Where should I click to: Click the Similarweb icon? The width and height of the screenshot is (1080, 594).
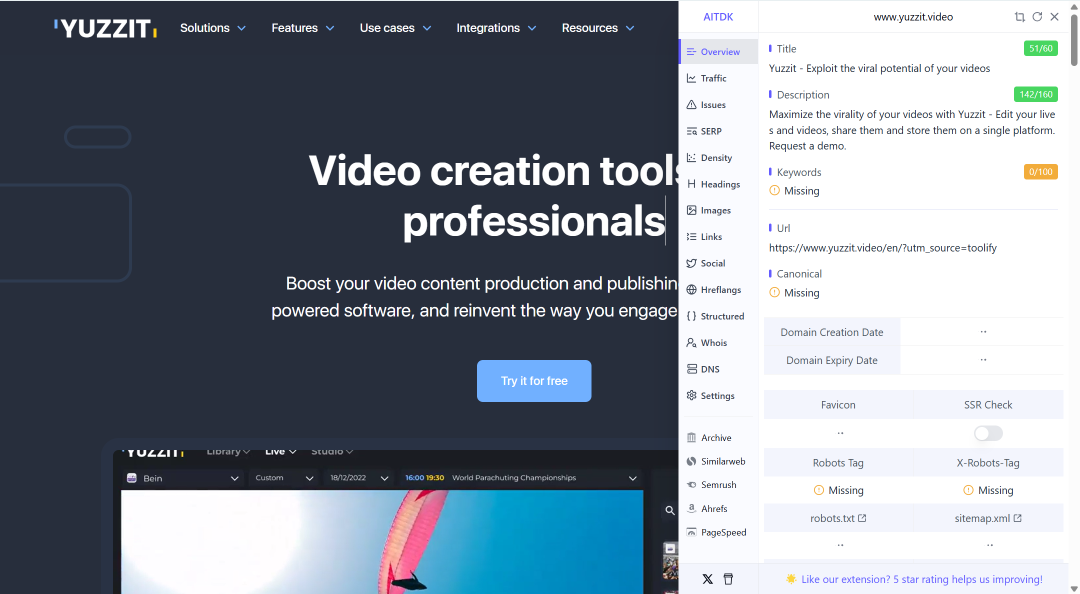pos(692,461)
